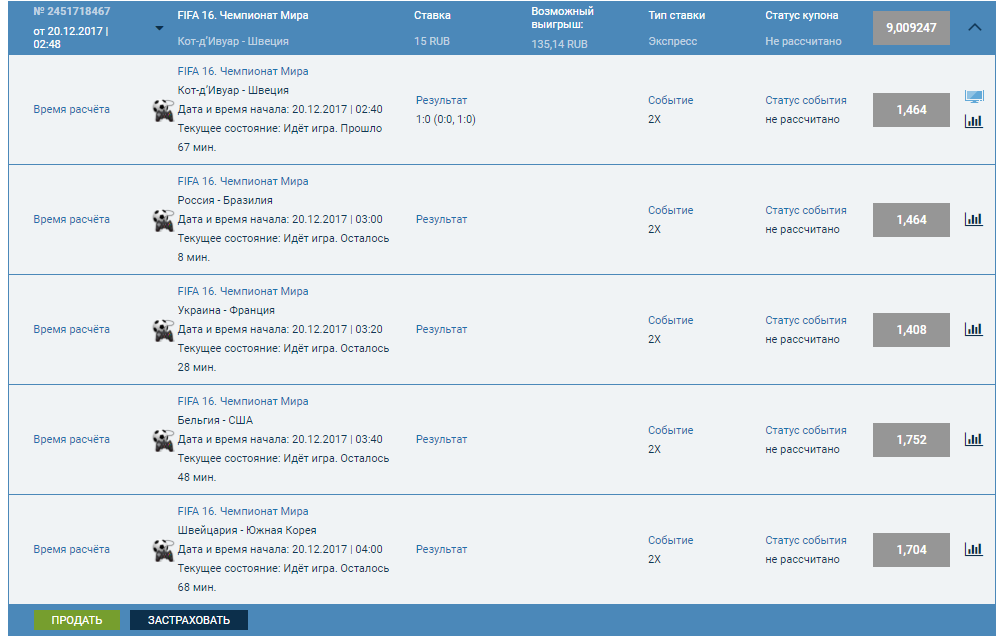
Task: Open FIFA 16 league link above Украина - Франция
Action: pos(243,291)
